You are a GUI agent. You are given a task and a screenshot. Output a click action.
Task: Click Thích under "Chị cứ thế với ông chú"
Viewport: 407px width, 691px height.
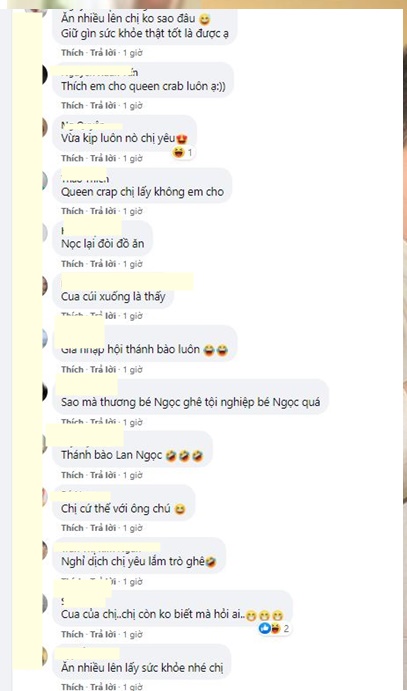pyautogui.click(x=72, y=528)
